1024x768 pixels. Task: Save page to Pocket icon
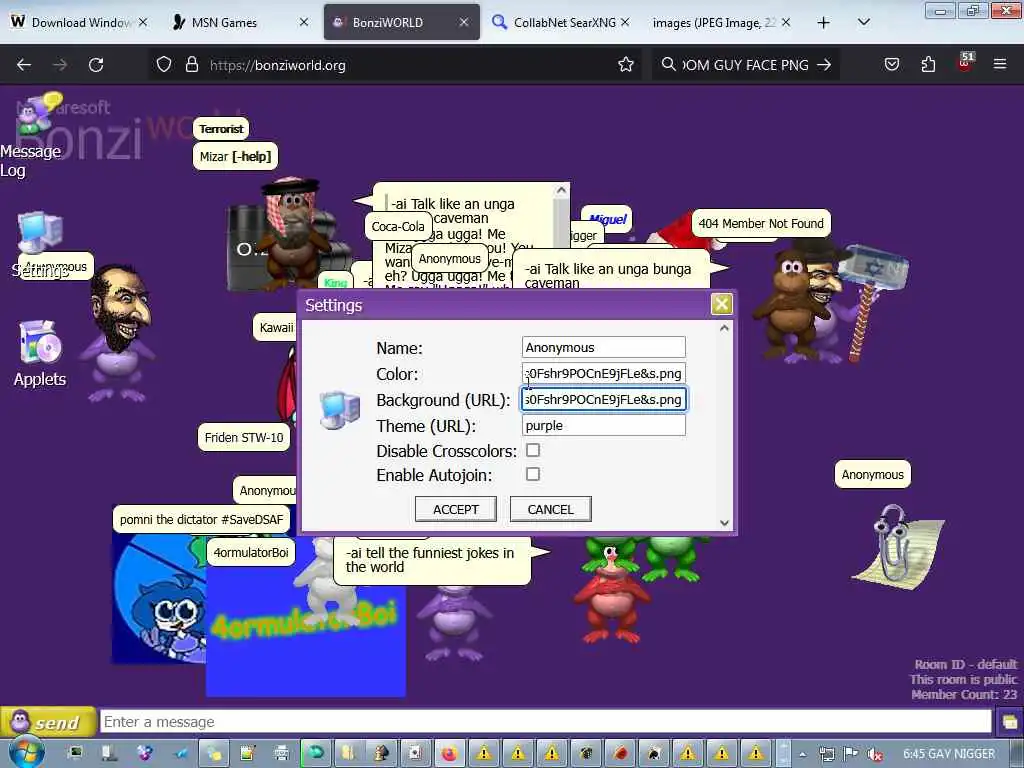pyautogui.click(x=891, y=65)
